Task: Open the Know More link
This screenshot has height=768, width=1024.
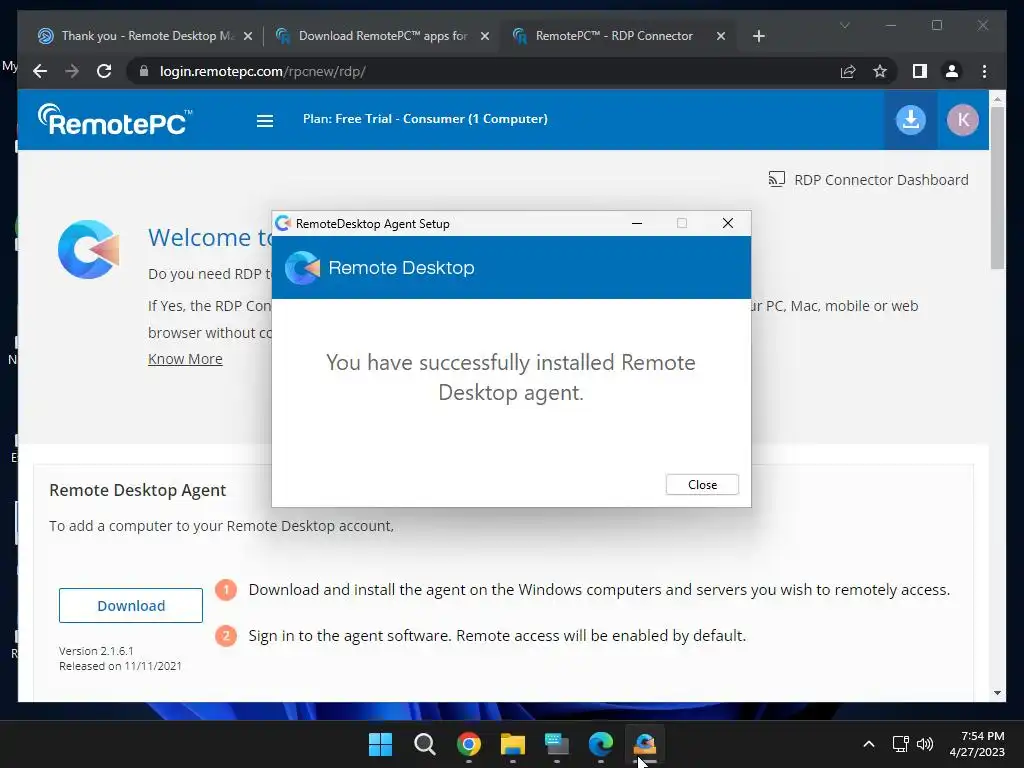Action: click(x=185, y=359)
